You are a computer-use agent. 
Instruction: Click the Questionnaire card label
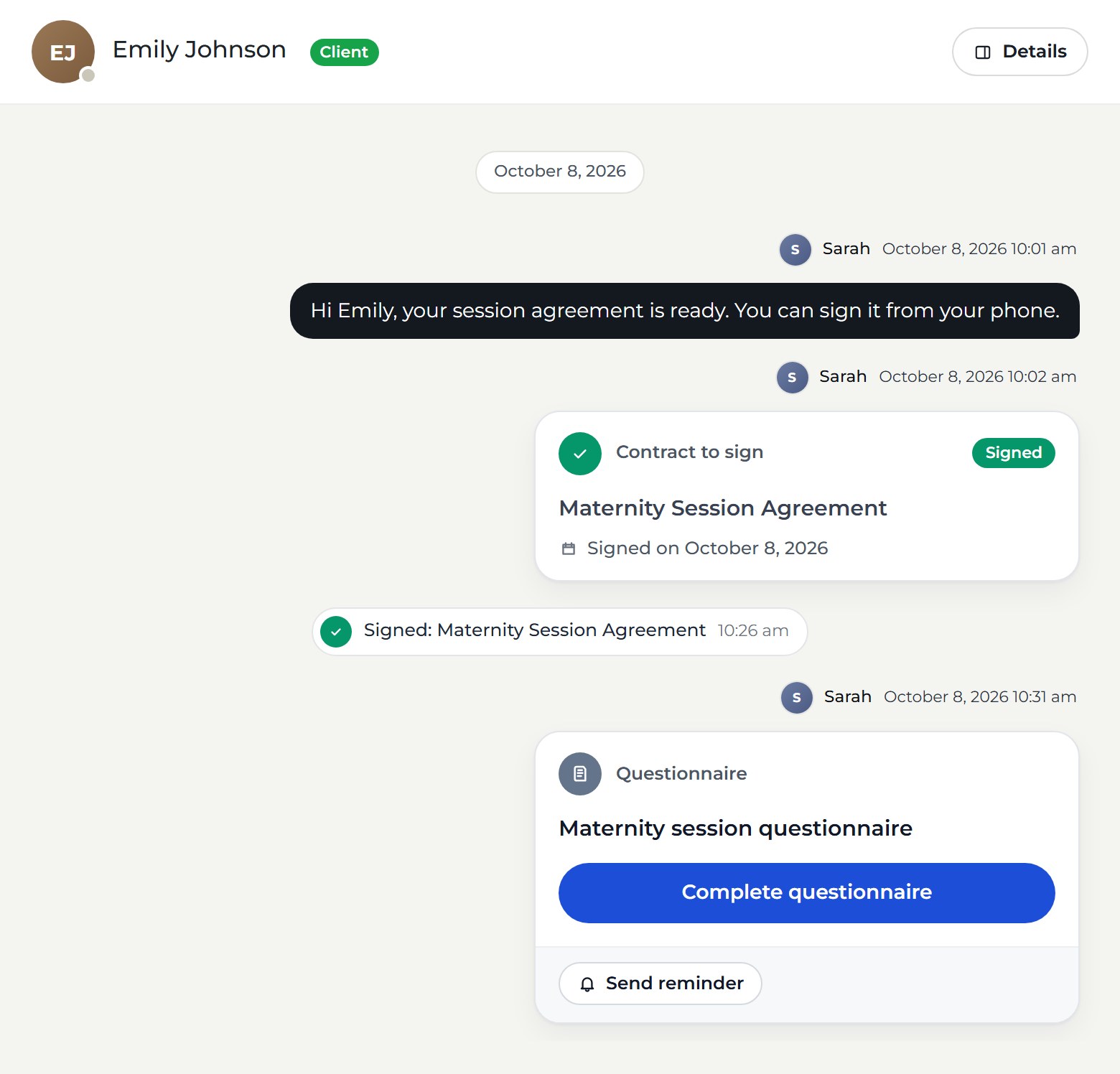(x=681, y=774)
